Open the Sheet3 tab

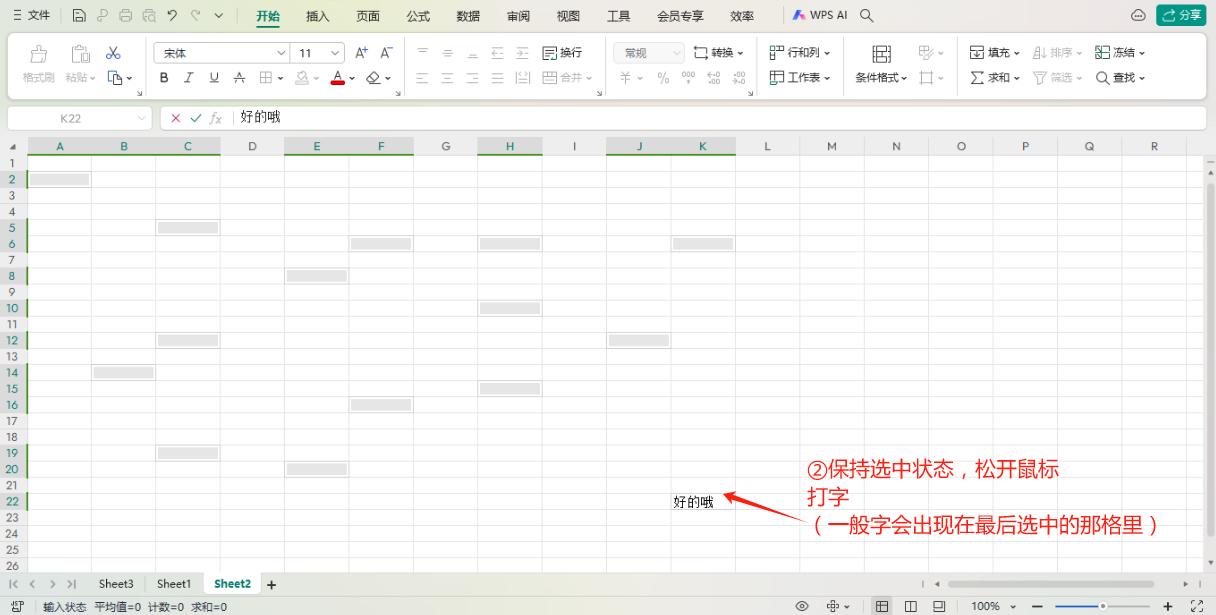[x=116, y=584]
